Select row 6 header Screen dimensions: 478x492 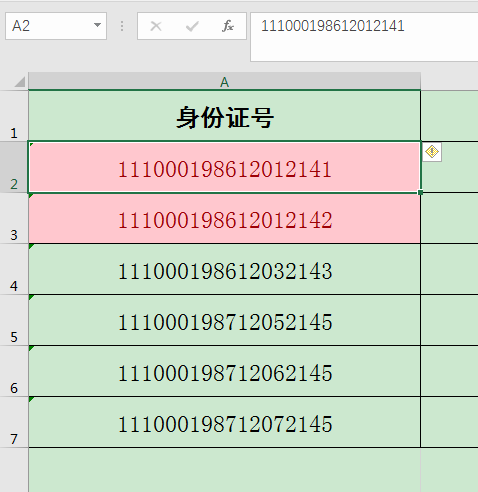point(14,371)
